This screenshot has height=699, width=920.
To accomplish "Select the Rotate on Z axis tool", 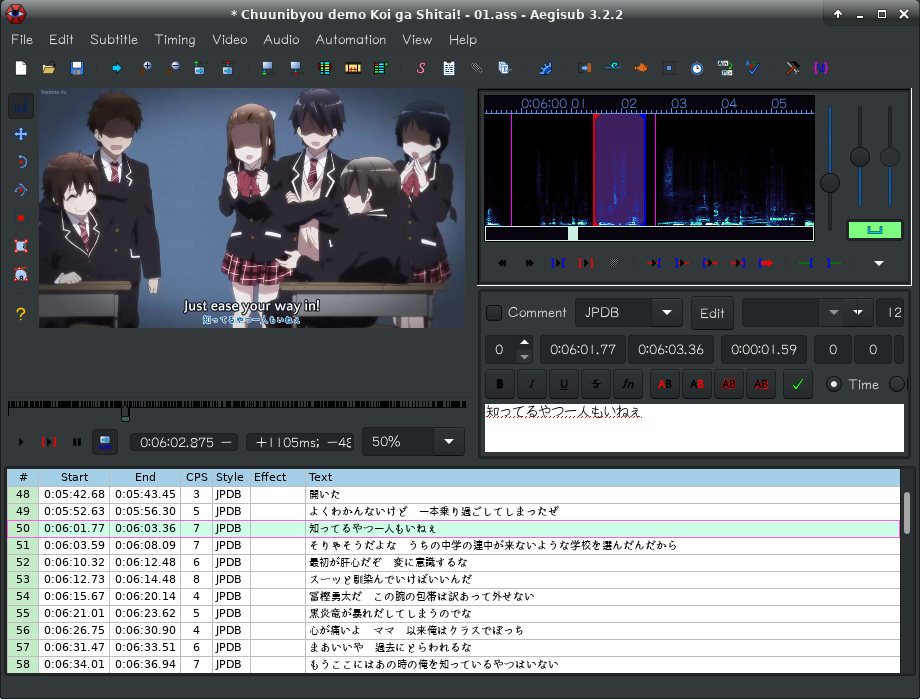I will [x=21, y=162].
